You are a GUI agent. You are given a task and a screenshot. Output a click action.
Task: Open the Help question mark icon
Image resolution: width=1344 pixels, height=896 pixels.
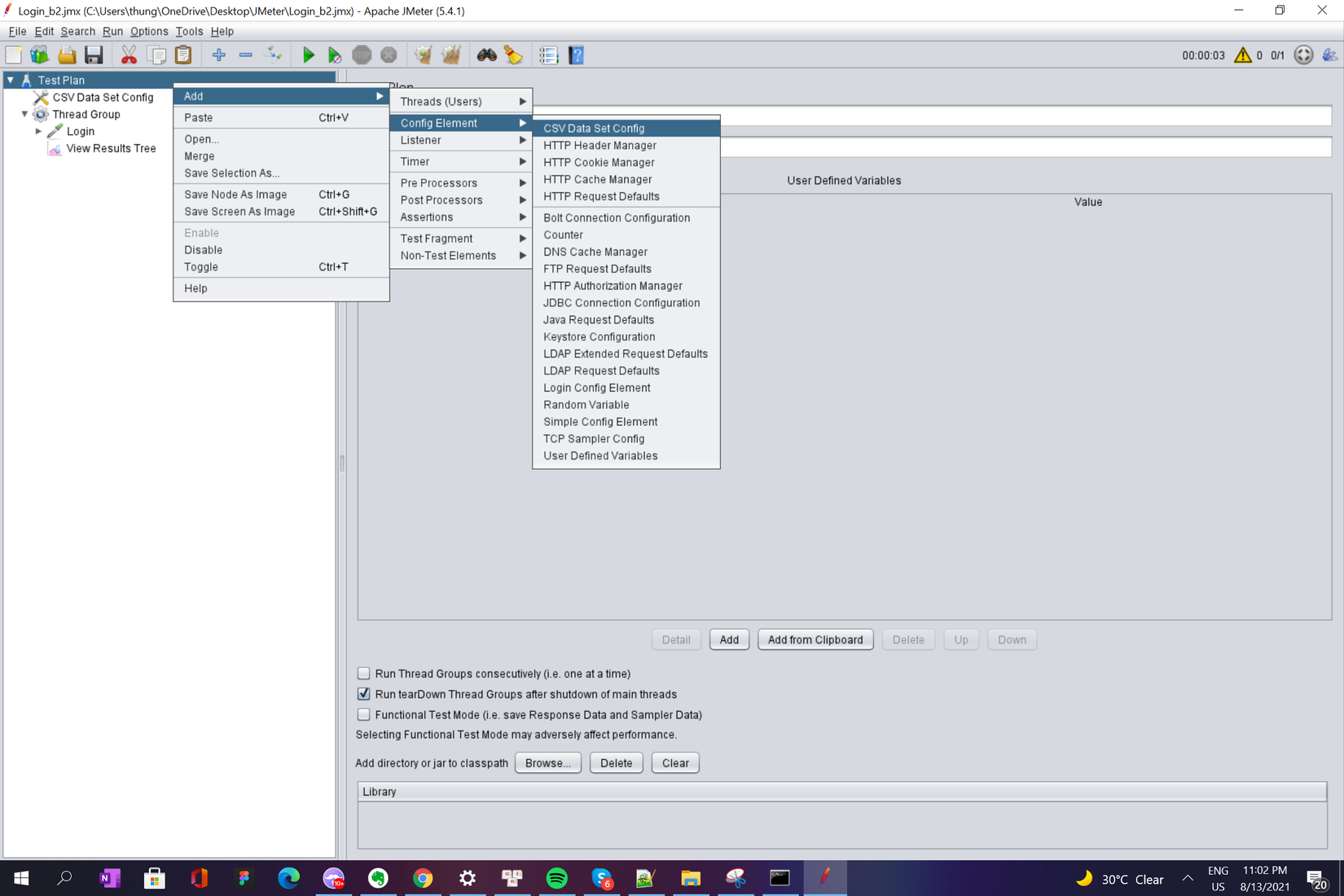pos(576,55)
